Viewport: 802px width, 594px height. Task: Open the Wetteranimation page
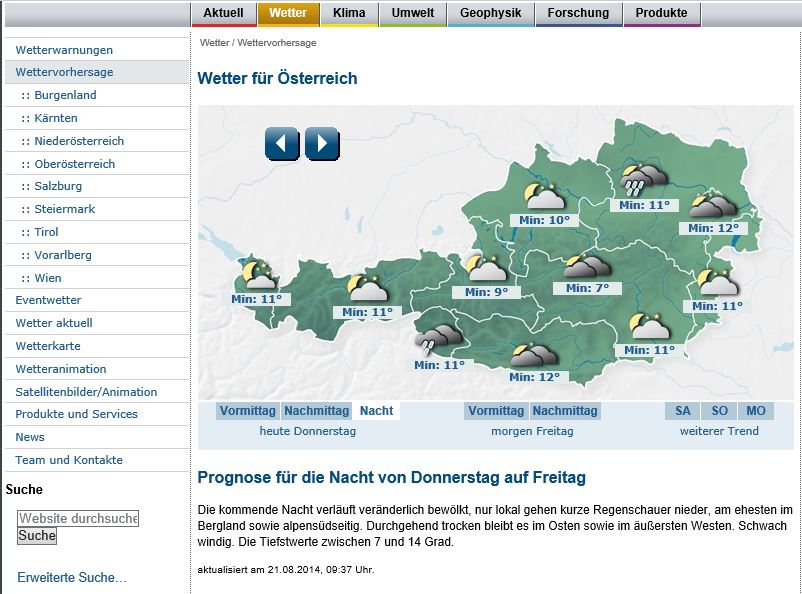pos(61,369)
